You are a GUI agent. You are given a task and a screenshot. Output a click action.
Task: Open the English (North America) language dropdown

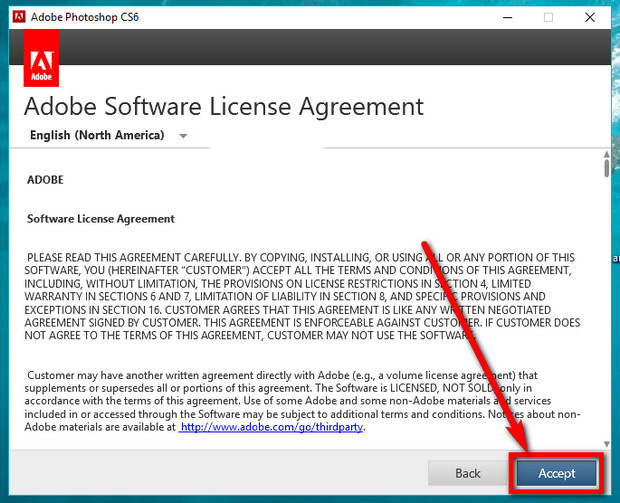[x=108, y=135]
